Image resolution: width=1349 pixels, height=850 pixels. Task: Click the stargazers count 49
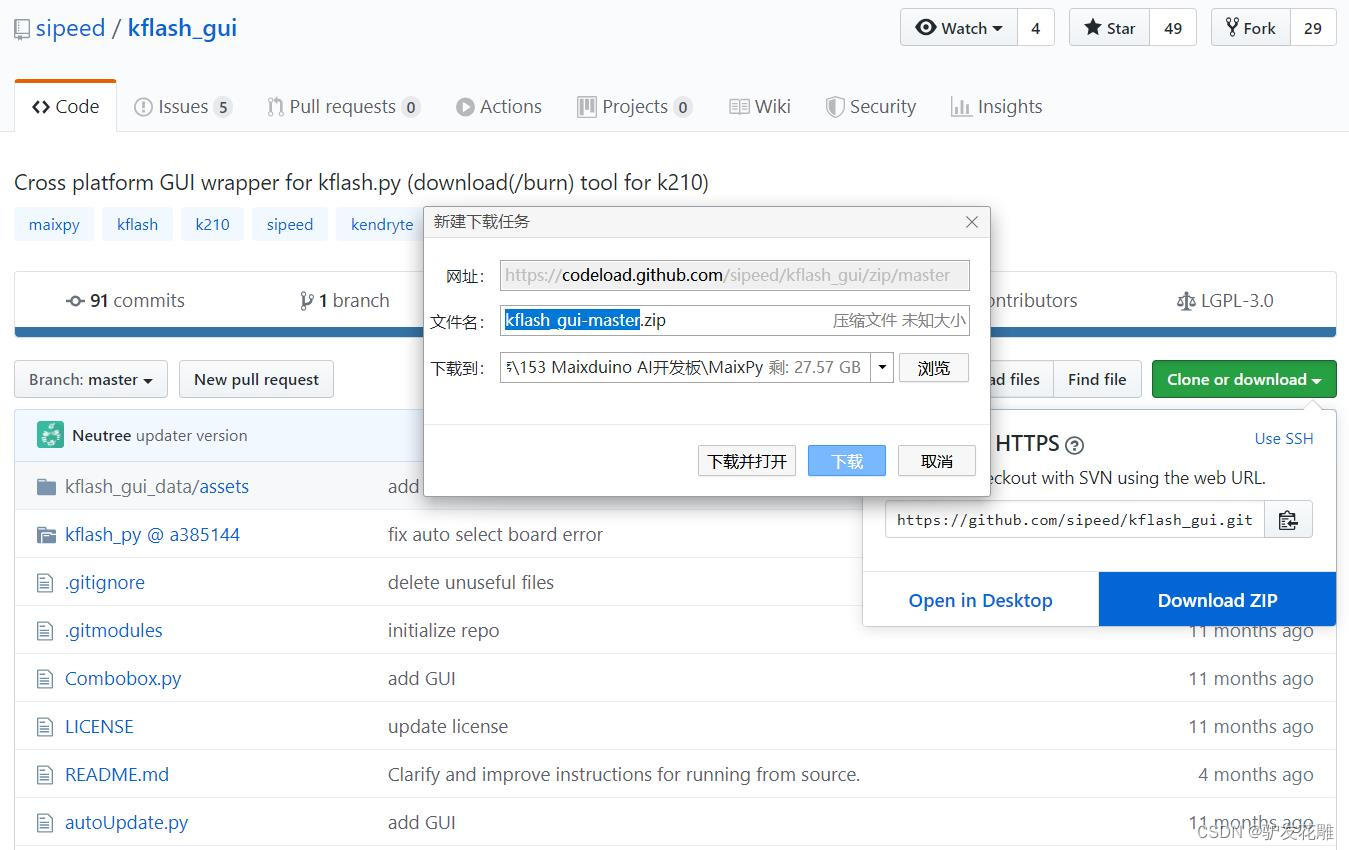(x=1173, y=28)
